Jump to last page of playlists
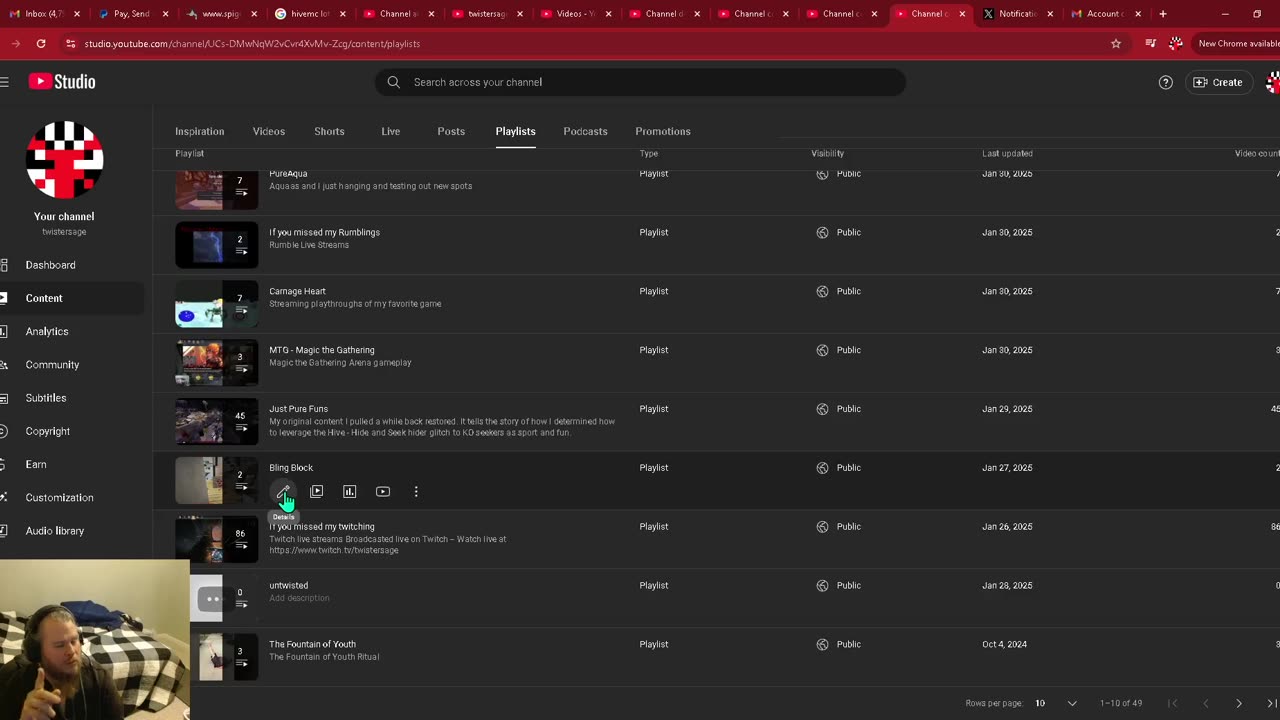This screenshot has height=720, width=1280. 1271,703
